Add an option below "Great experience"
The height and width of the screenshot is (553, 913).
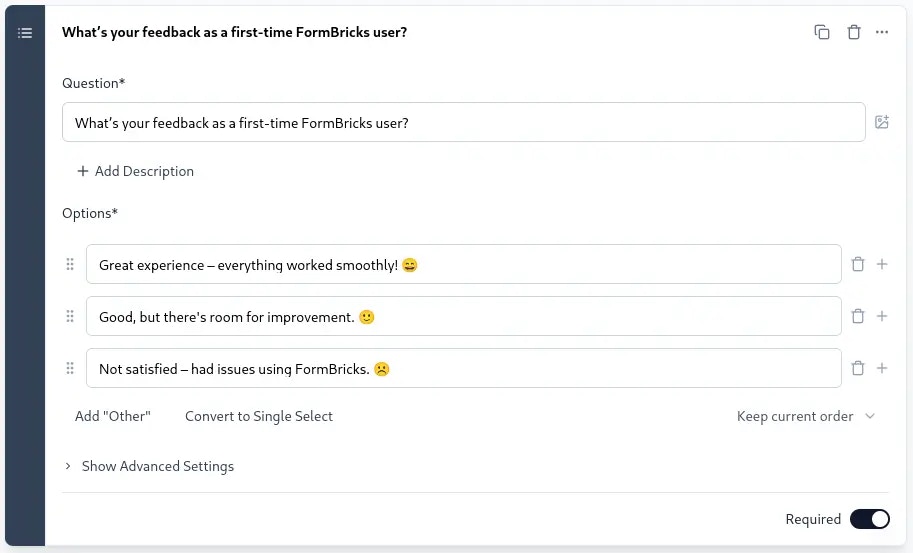882,264
